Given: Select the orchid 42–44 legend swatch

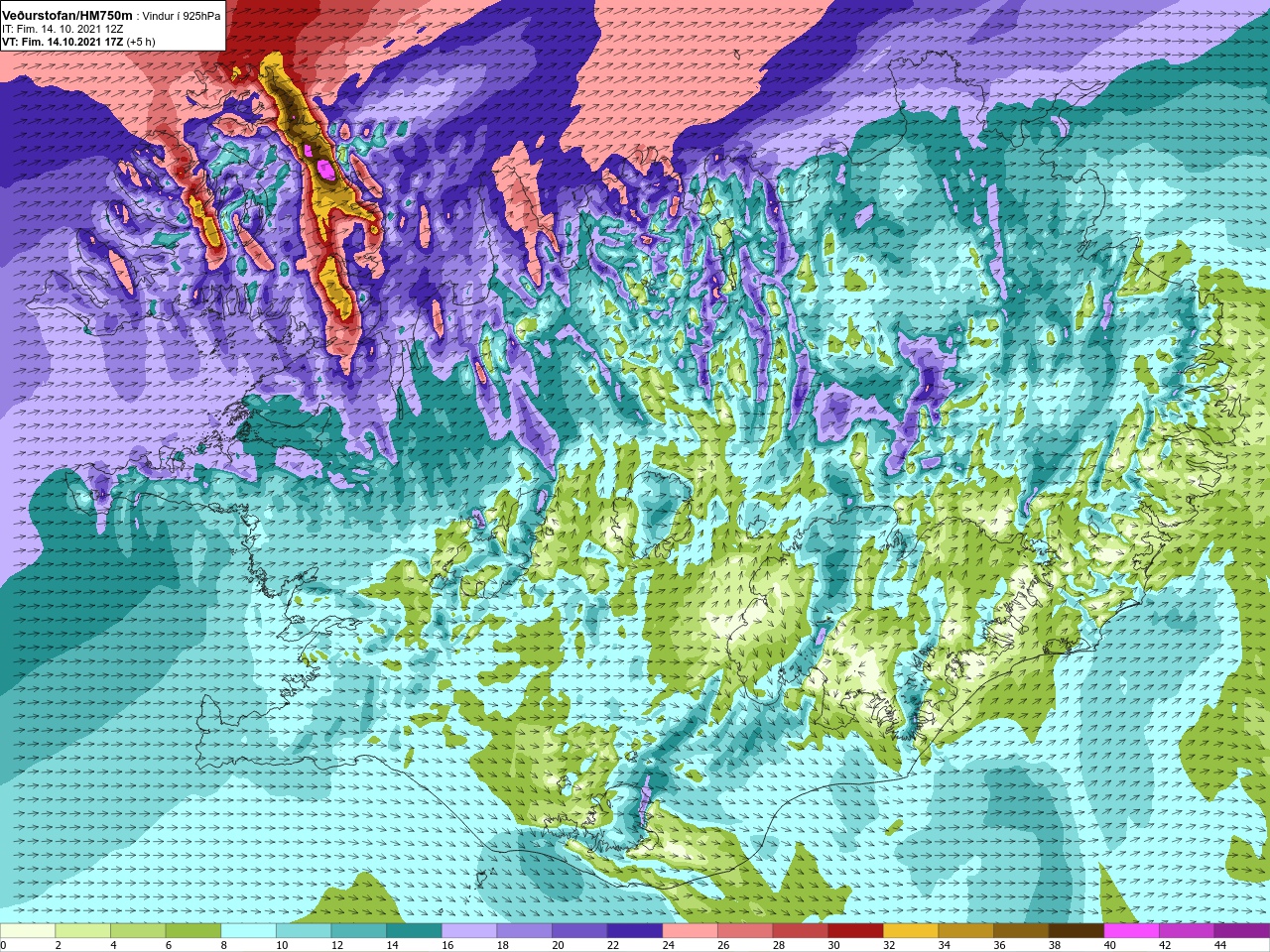Looking at the screenshot, I should click(x=1188, y=931).
